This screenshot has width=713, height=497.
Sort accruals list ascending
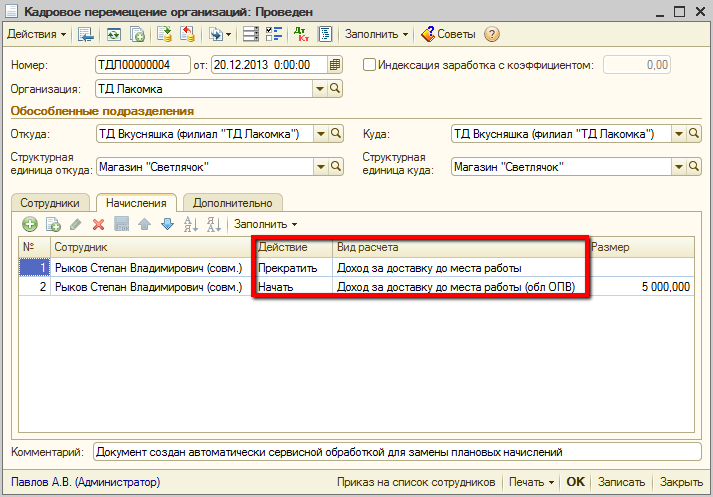190,224
